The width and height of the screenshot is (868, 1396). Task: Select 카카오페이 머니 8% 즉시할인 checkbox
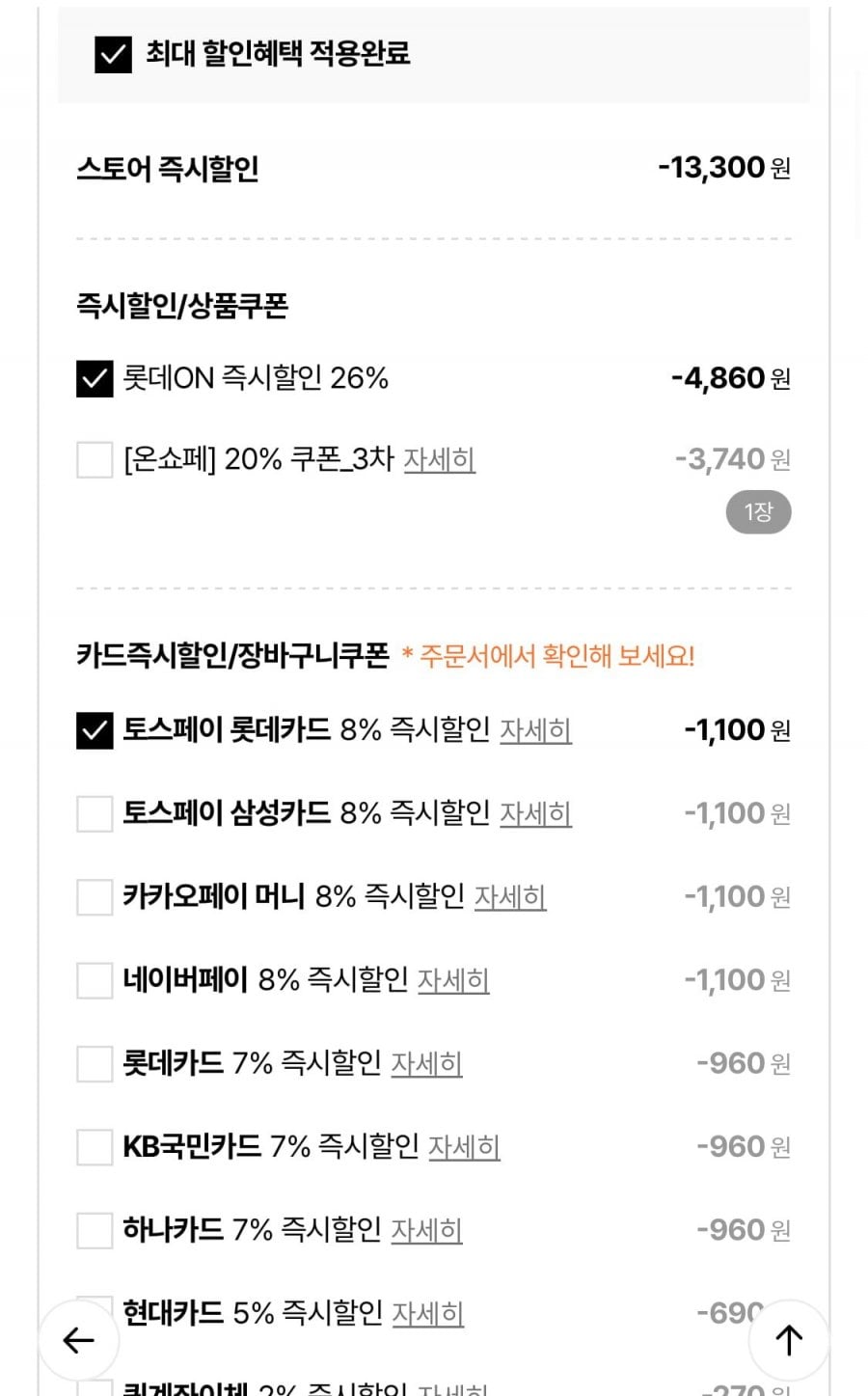[x=95, y=896]
